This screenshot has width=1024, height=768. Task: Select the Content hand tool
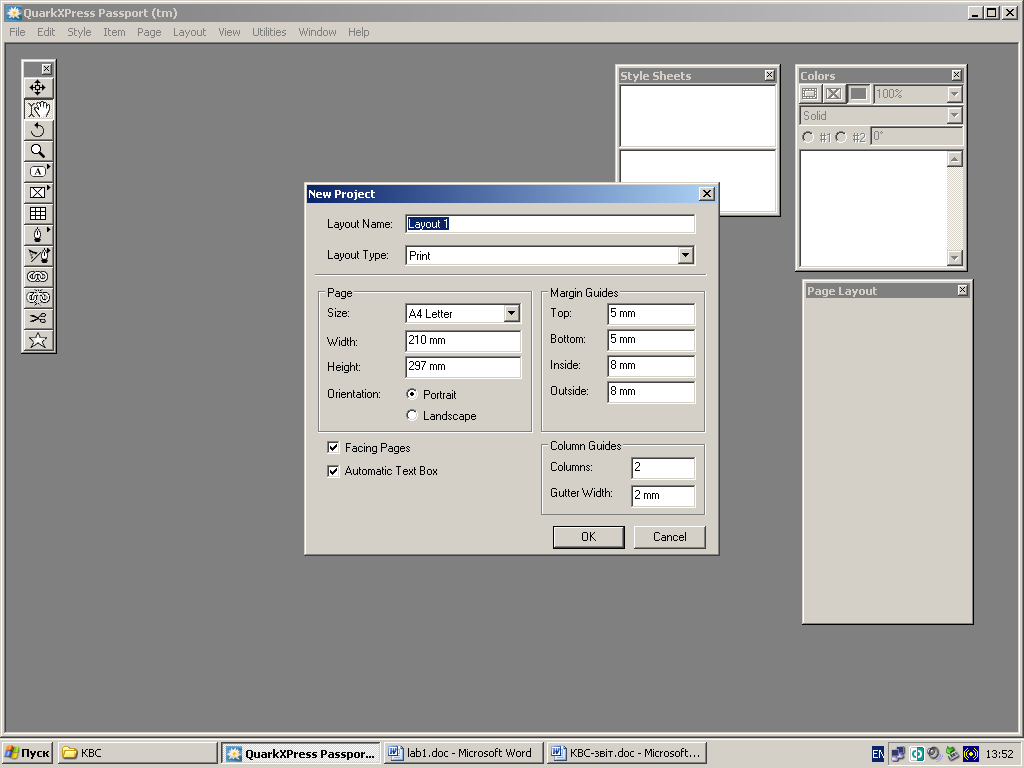[x=38, y=109]
